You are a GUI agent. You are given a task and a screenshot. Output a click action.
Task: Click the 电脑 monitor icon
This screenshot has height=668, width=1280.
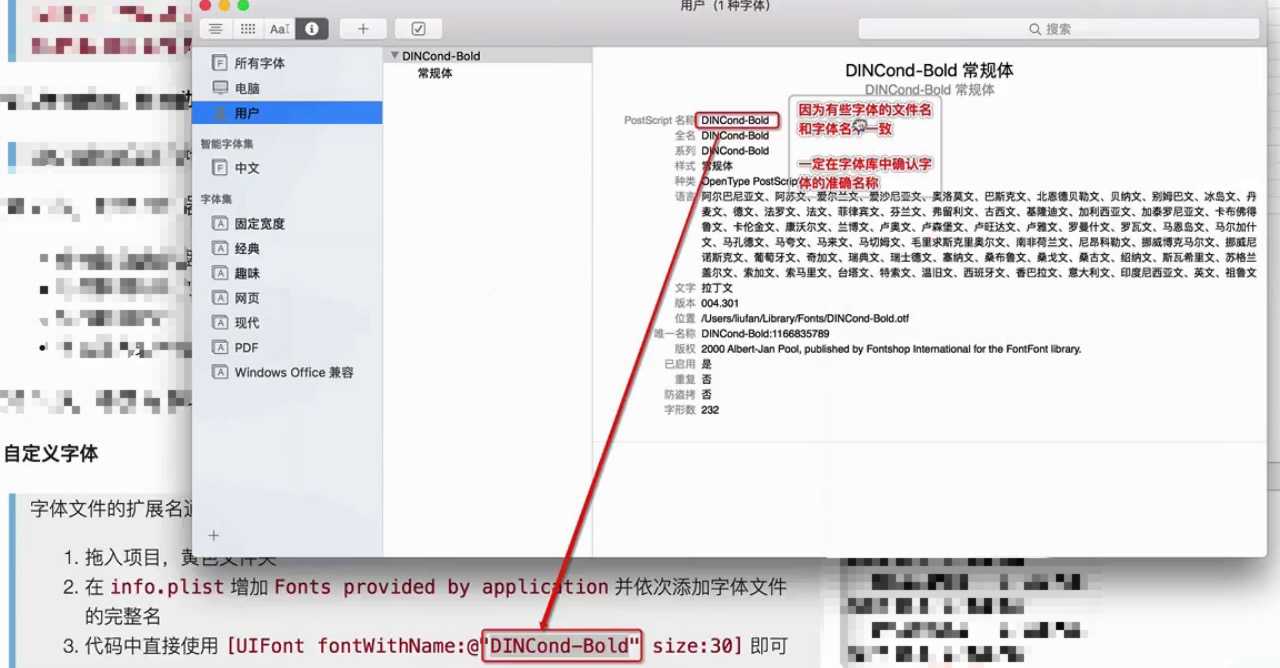(220, 88)
